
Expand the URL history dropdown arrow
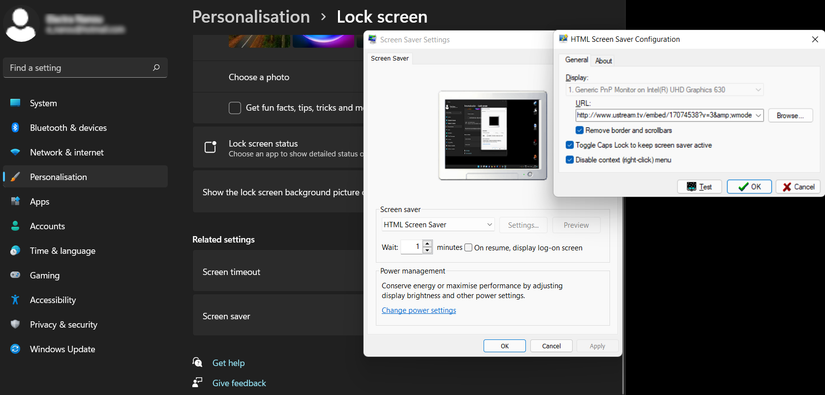[758, 115]
